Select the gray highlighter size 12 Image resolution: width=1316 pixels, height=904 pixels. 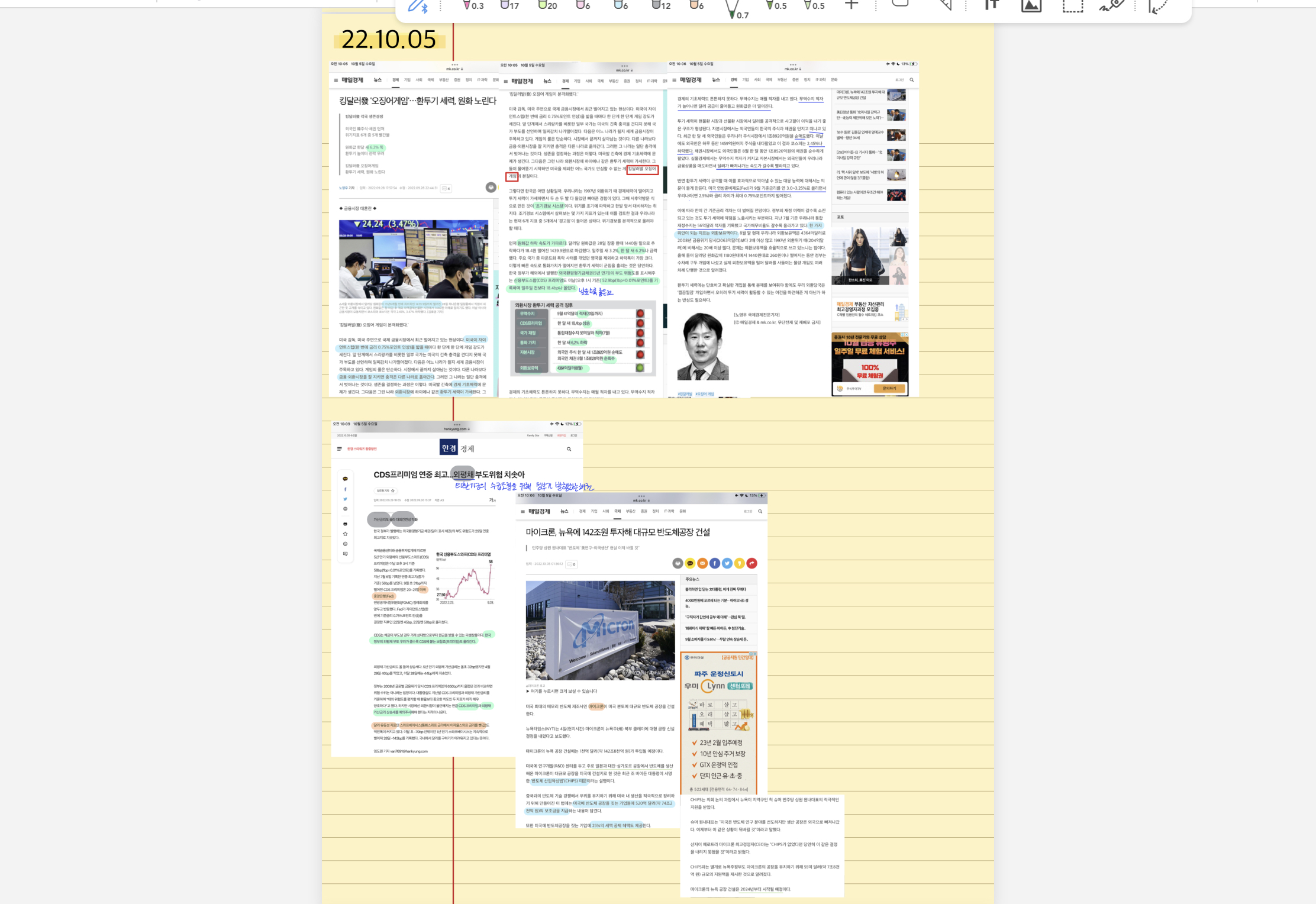click(660, 5)
